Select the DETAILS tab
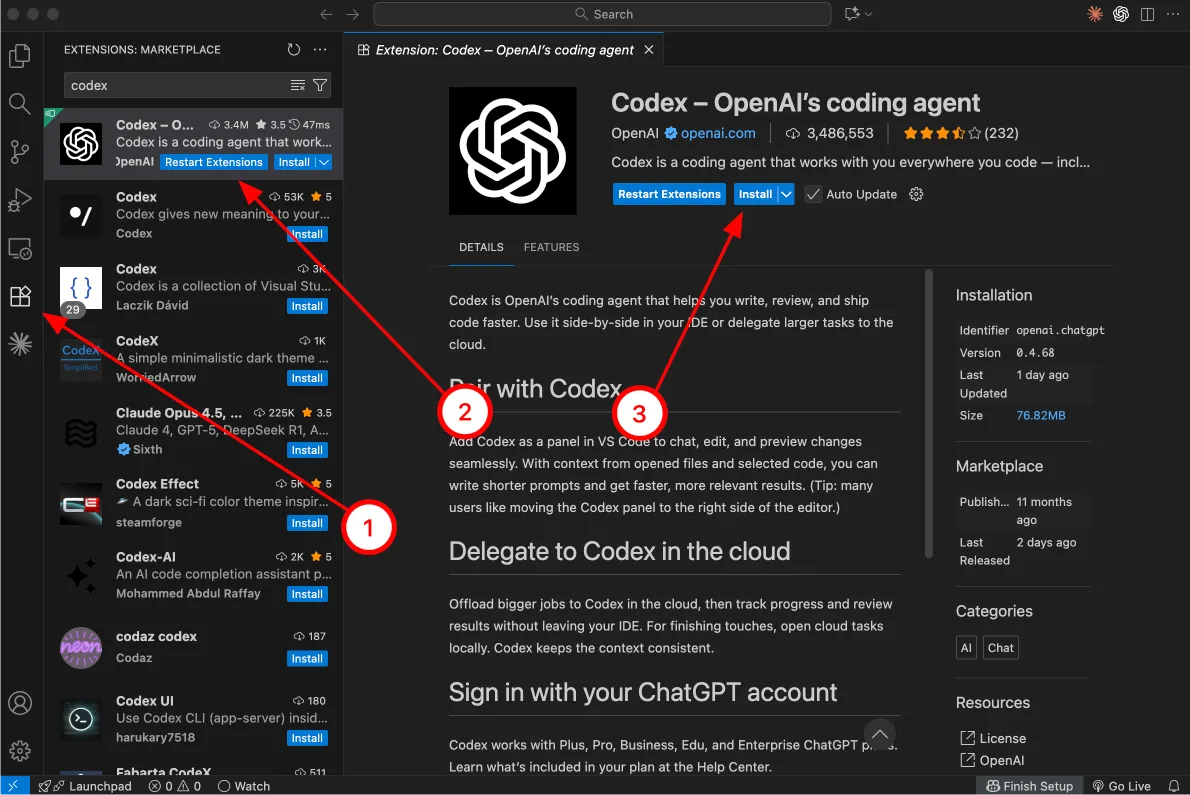Viewport: 1190px width, 795px height. (481, 247)
